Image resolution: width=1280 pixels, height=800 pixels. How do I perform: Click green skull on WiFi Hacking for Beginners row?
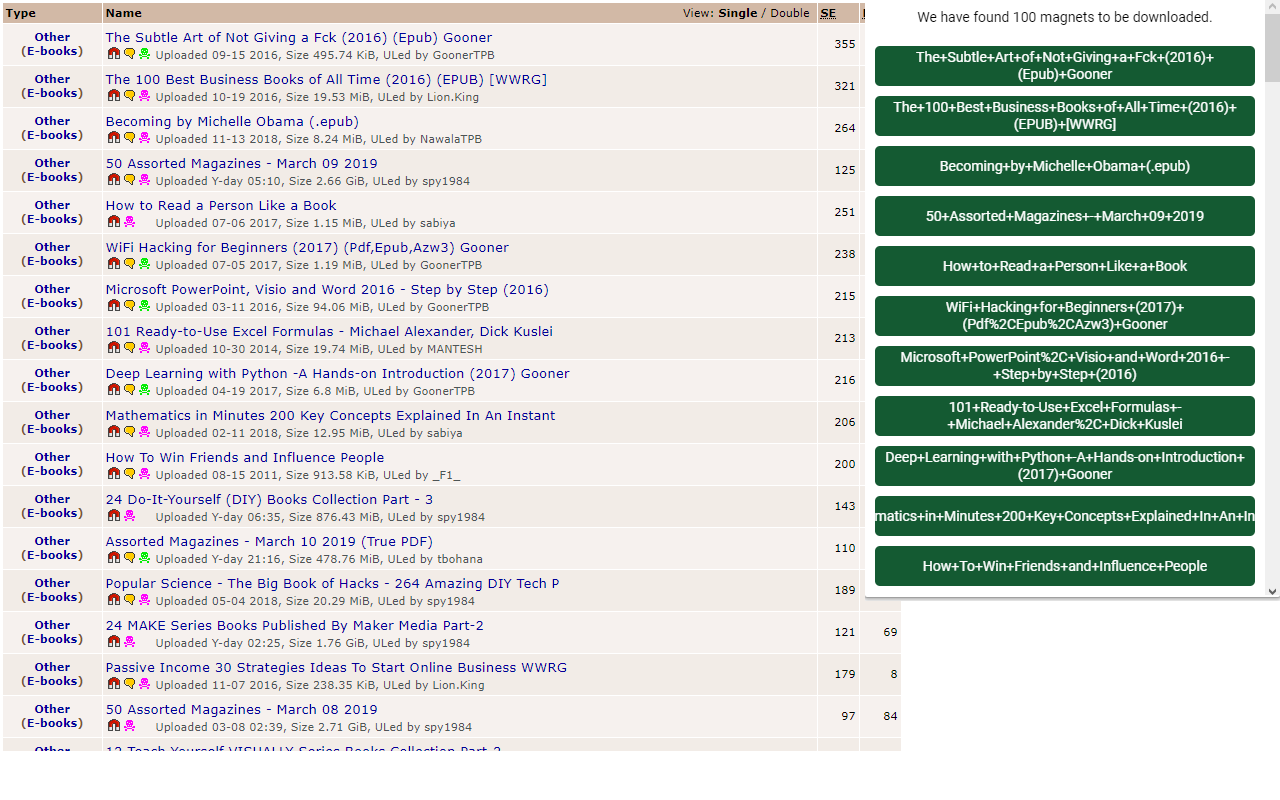[x=144, y=264]
